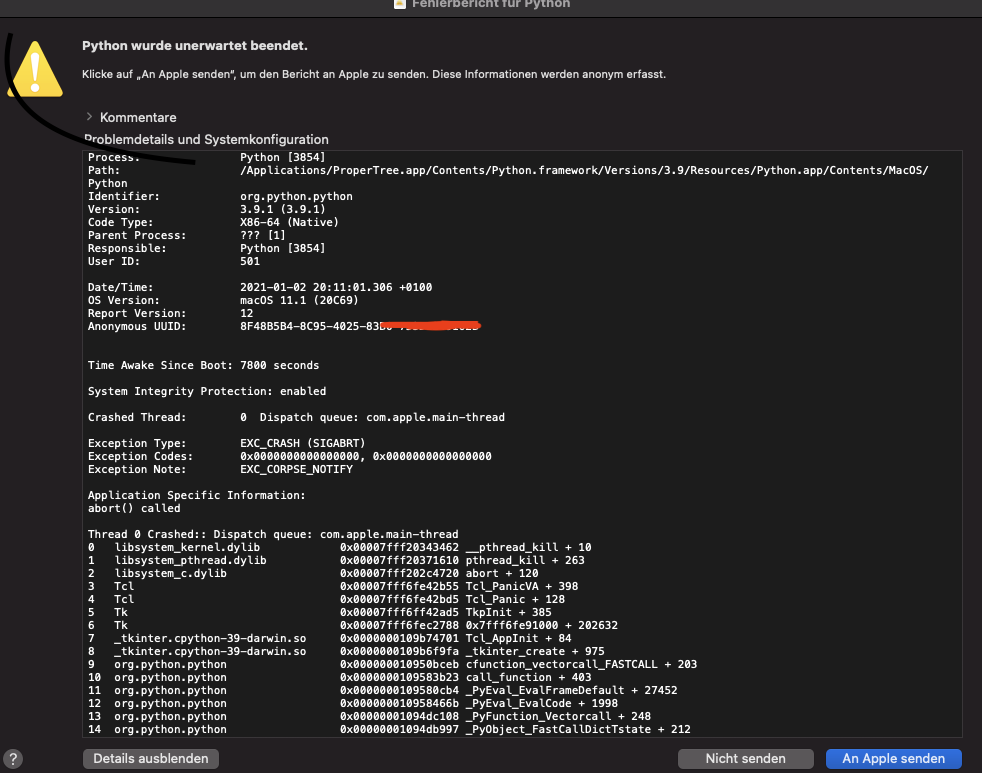Choose Nicht senden to skip the report

[x=745, y=759]
